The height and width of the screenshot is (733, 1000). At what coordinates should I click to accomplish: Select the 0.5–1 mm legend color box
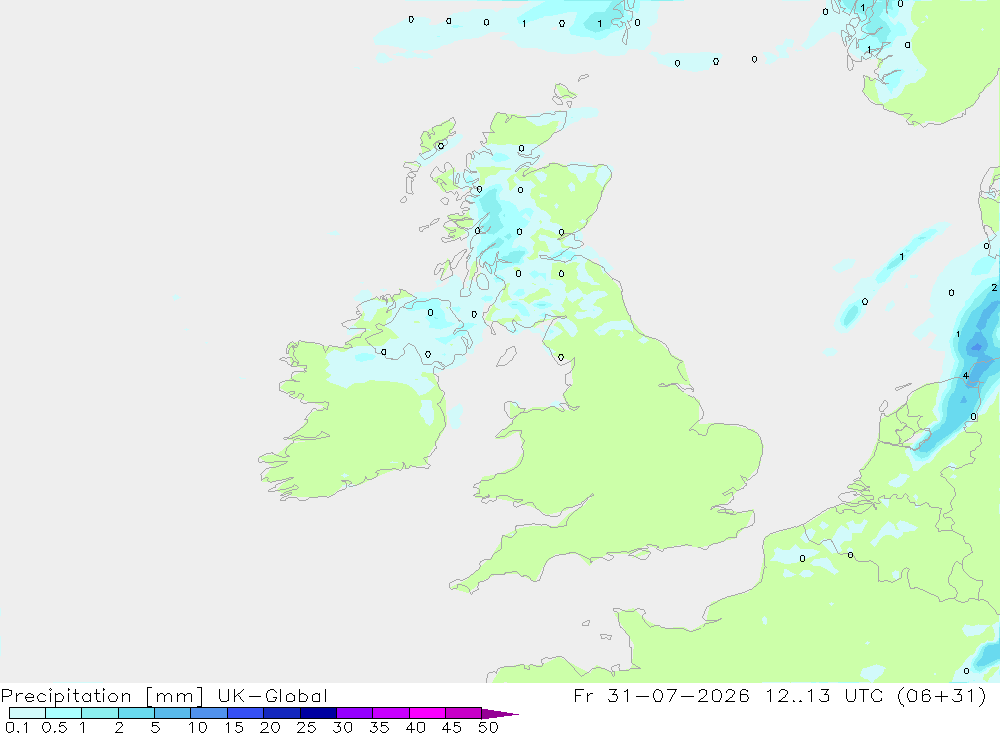click(63, 713)
